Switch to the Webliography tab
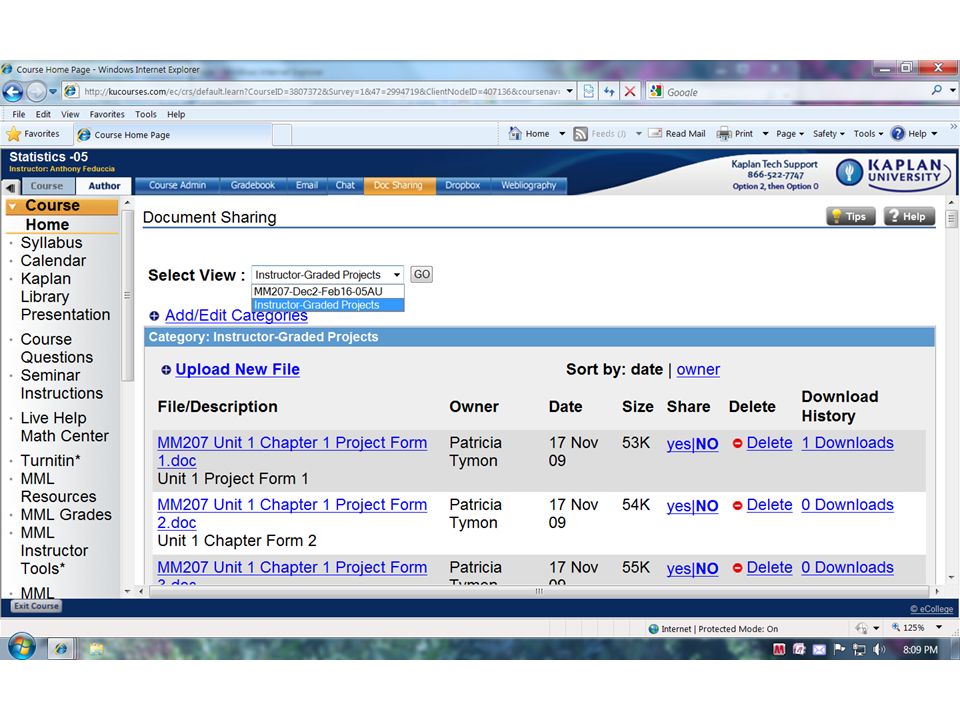 pyautogui.click(x=528, y=186)
